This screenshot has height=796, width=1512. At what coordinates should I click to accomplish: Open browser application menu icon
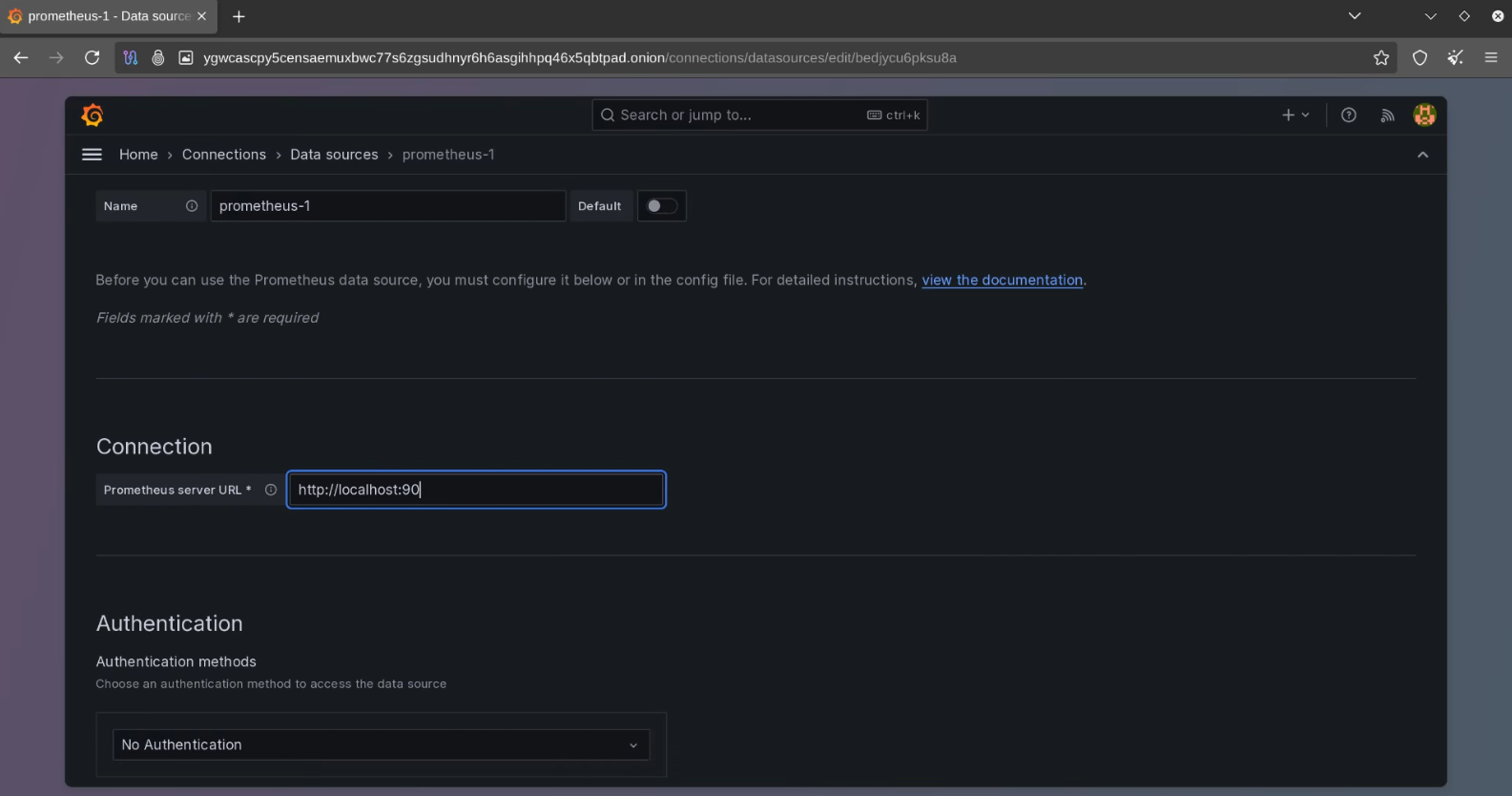click(1491, 58)
